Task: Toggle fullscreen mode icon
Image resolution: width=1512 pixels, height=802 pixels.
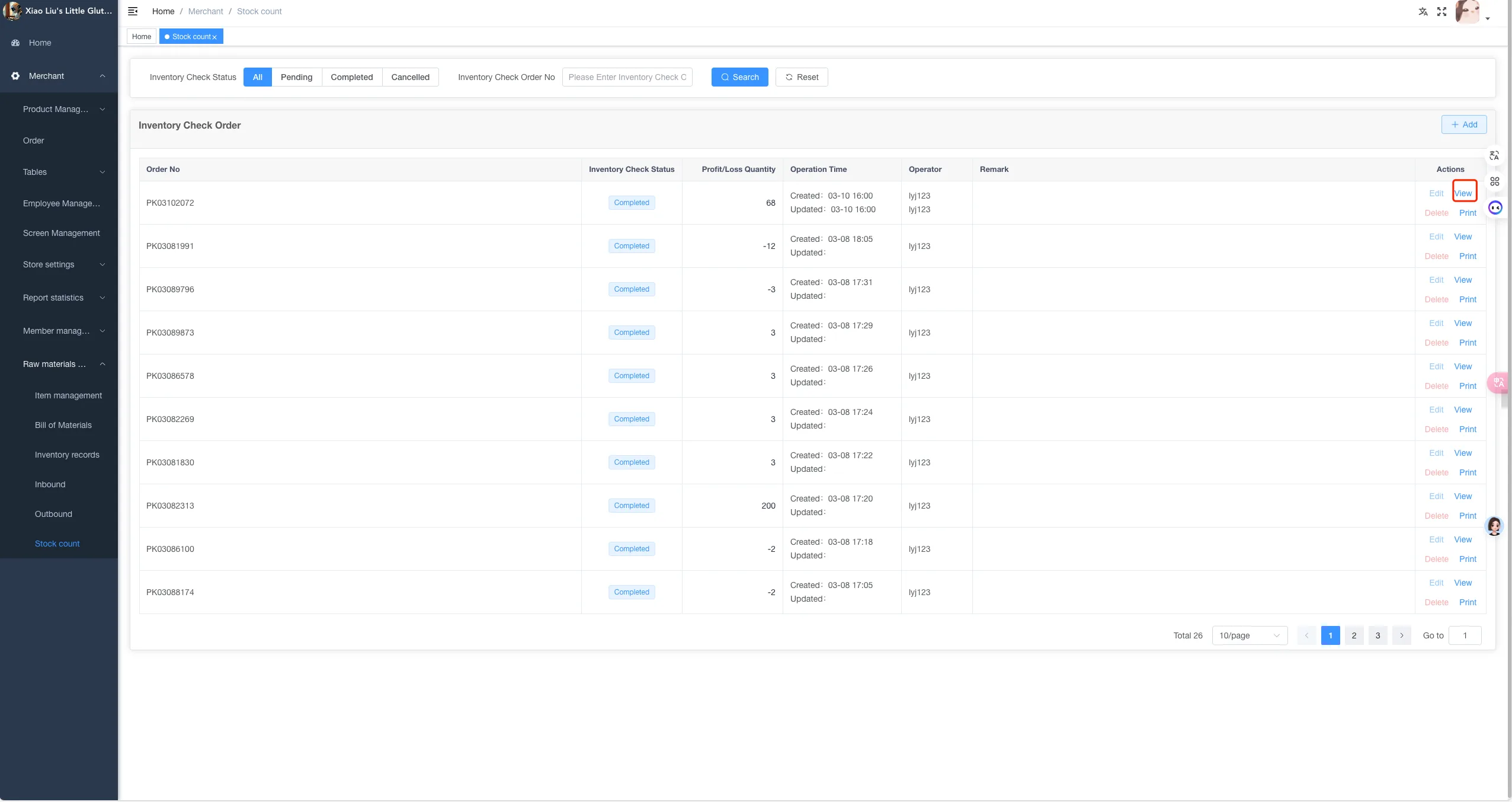Action: (x=1441, y=11)
